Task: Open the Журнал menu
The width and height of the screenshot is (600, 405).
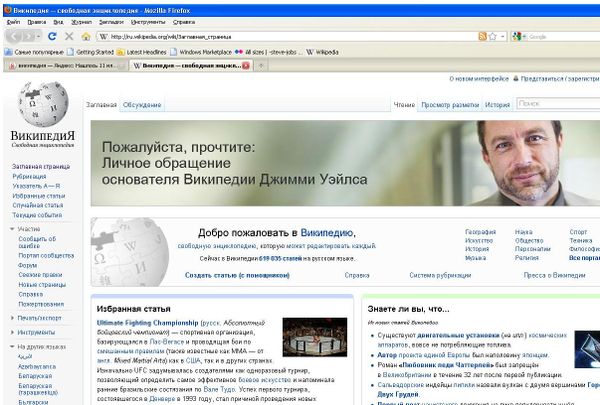Action: pos(82,22)
